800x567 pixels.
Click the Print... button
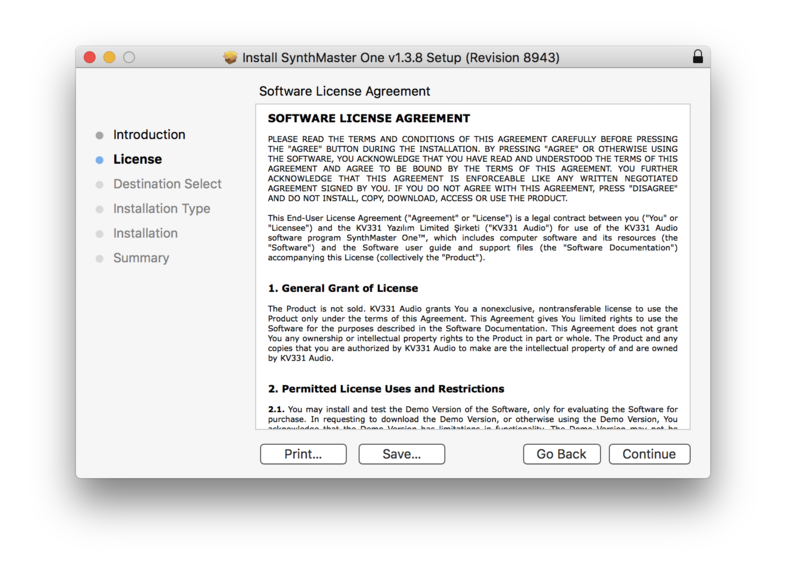[303, 454]
